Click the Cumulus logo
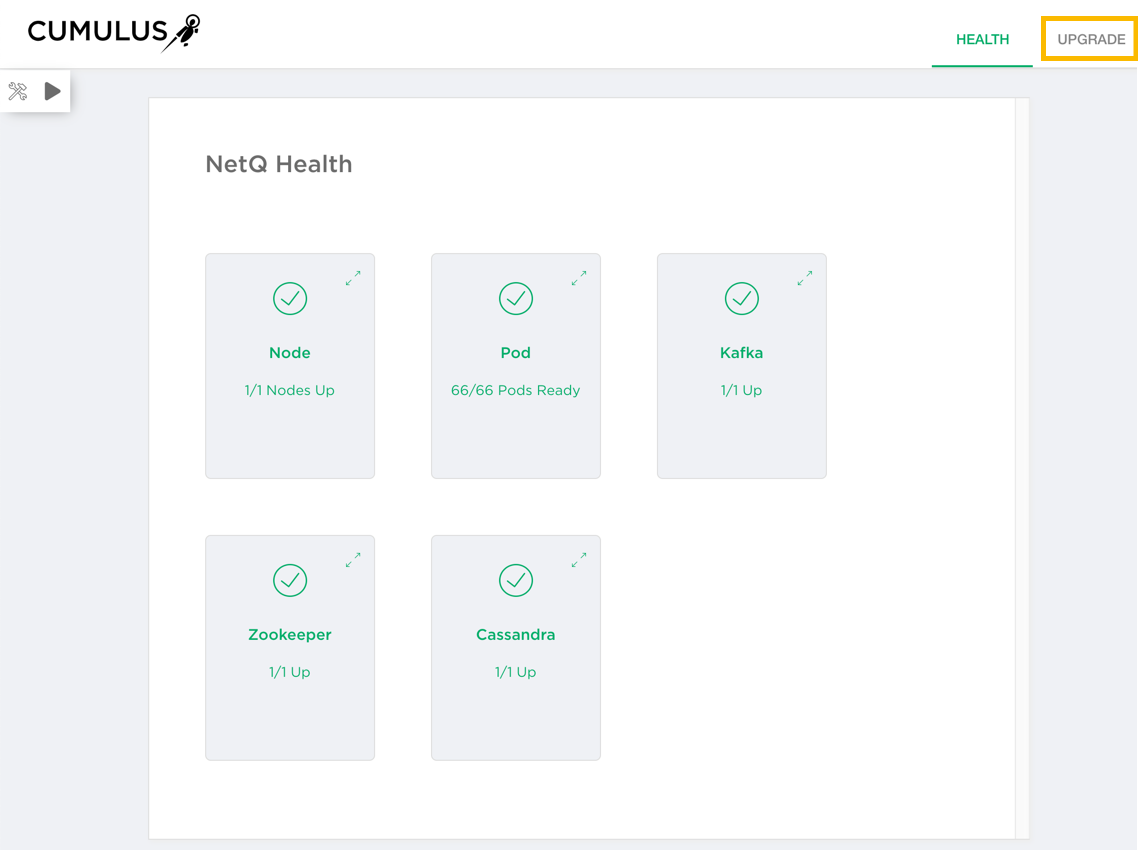Viewport: 1138px width, 850px height. point(113,33)
